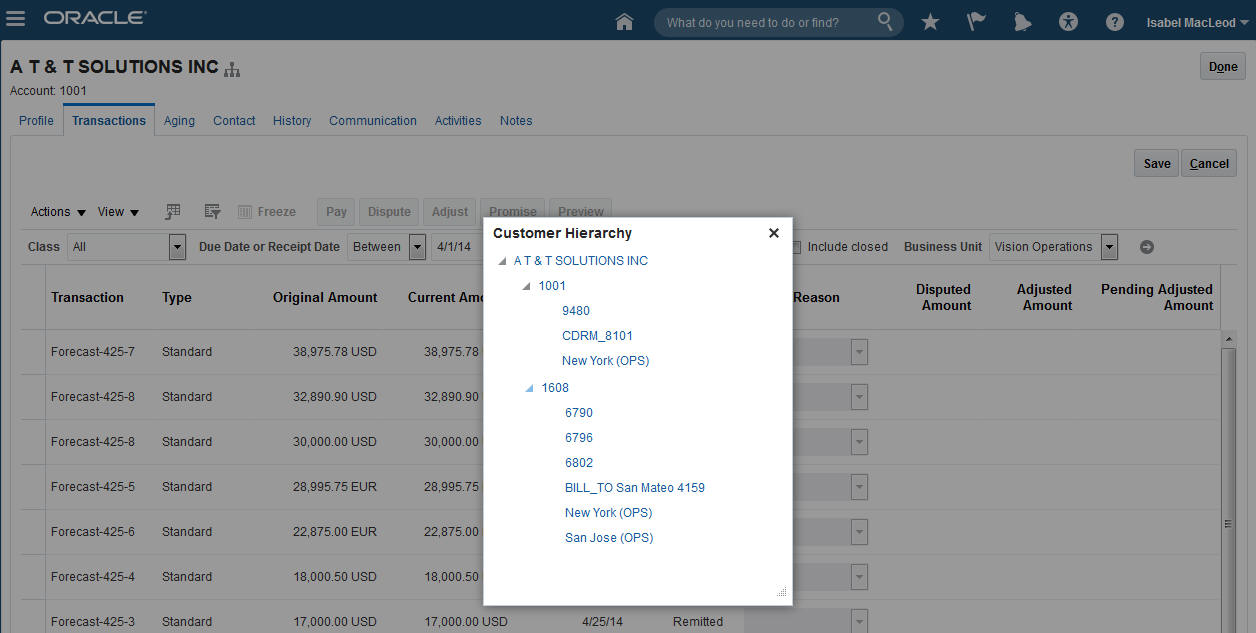Select site 9480 in hierarchy
This screenshot has width=1256, height=633.
pos(576,311)
